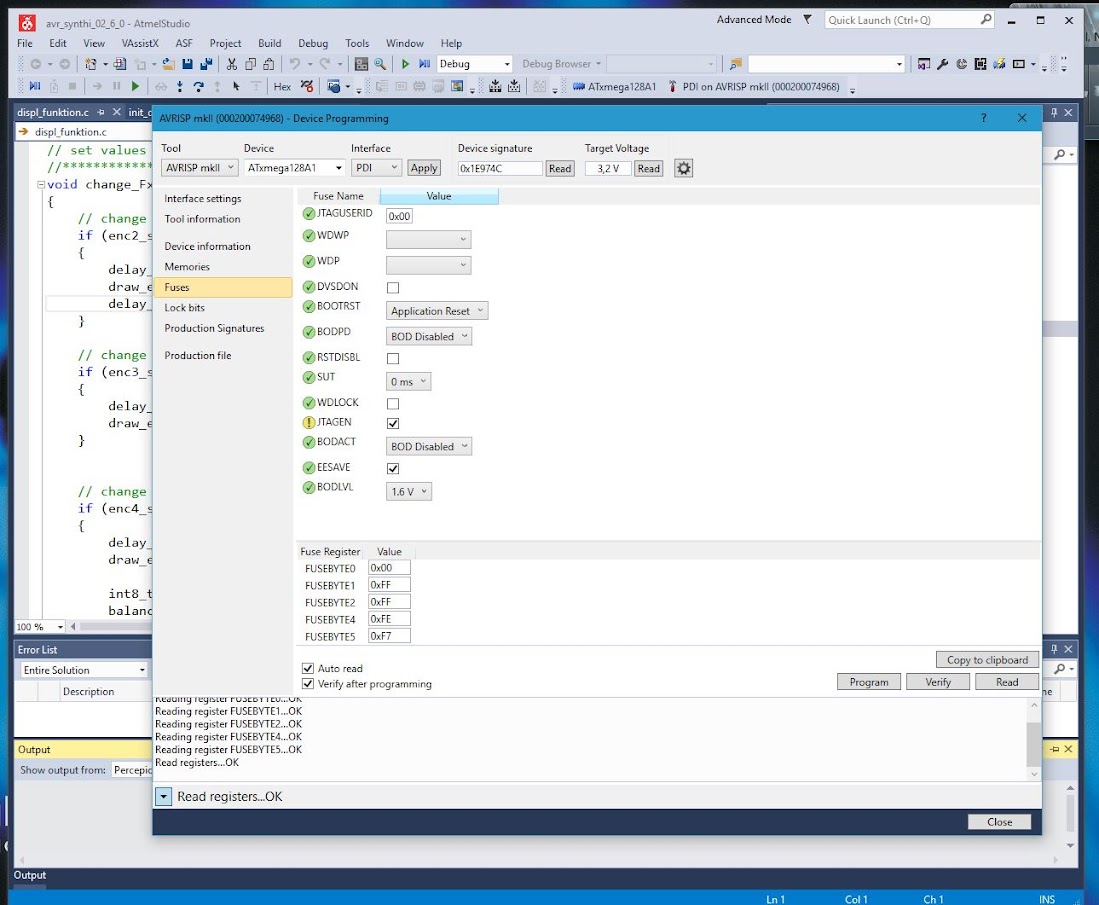Viewport: 1099px width, 905px height.
Task: Open the Debug configuration dropdown
Action: (475, 64)
